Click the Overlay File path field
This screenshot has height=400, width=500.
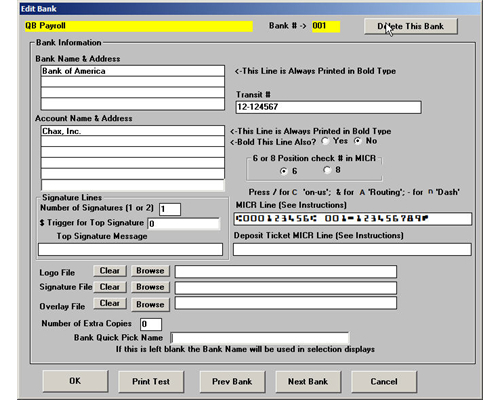tap(286, 303)
